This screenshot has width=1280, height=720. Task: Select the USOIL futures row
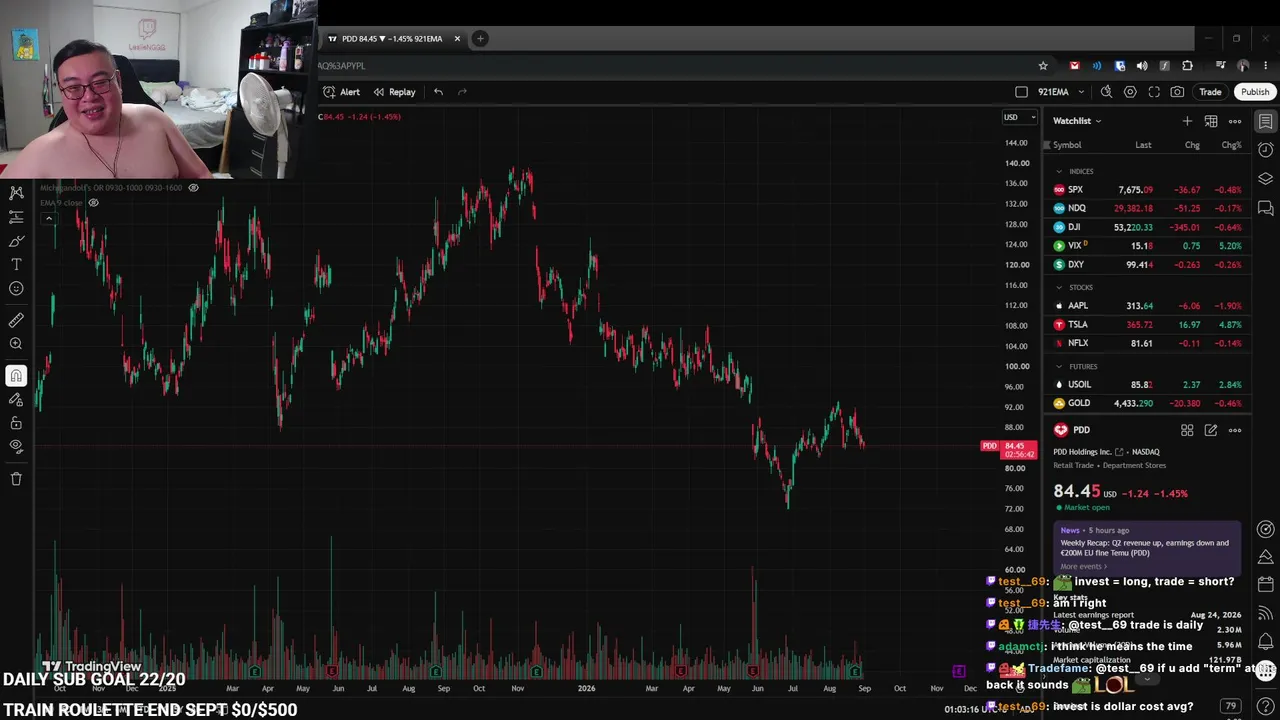pos(1148,385)
